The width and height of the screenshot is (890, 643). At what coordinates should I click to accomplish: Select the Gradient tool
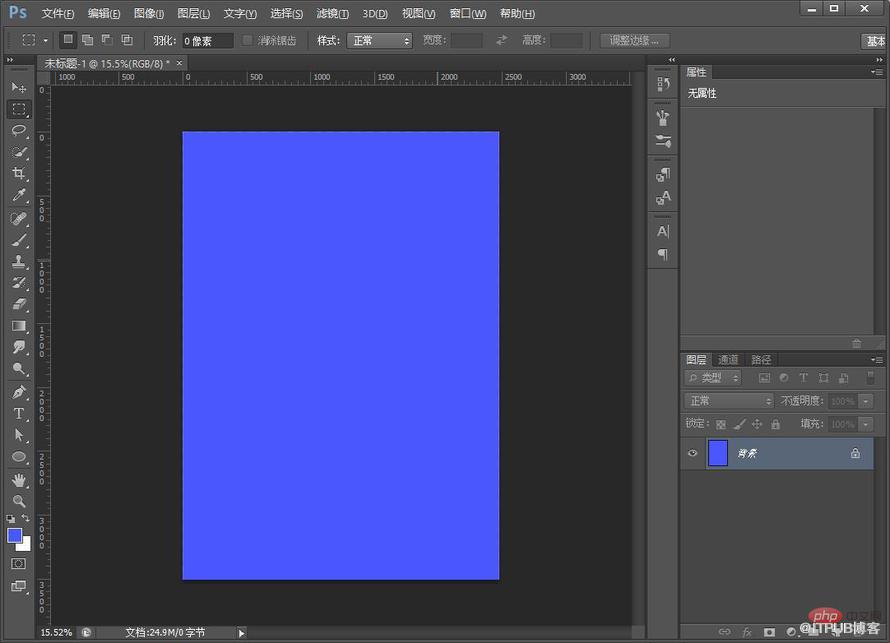pyautogui.click(x=19, y=326)
